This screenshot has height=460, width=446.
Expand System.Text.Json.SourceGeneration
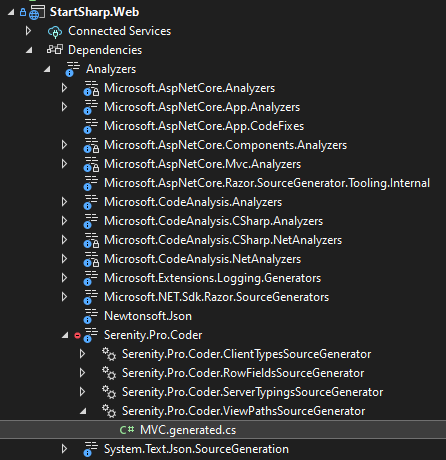[x=64, y=449]
